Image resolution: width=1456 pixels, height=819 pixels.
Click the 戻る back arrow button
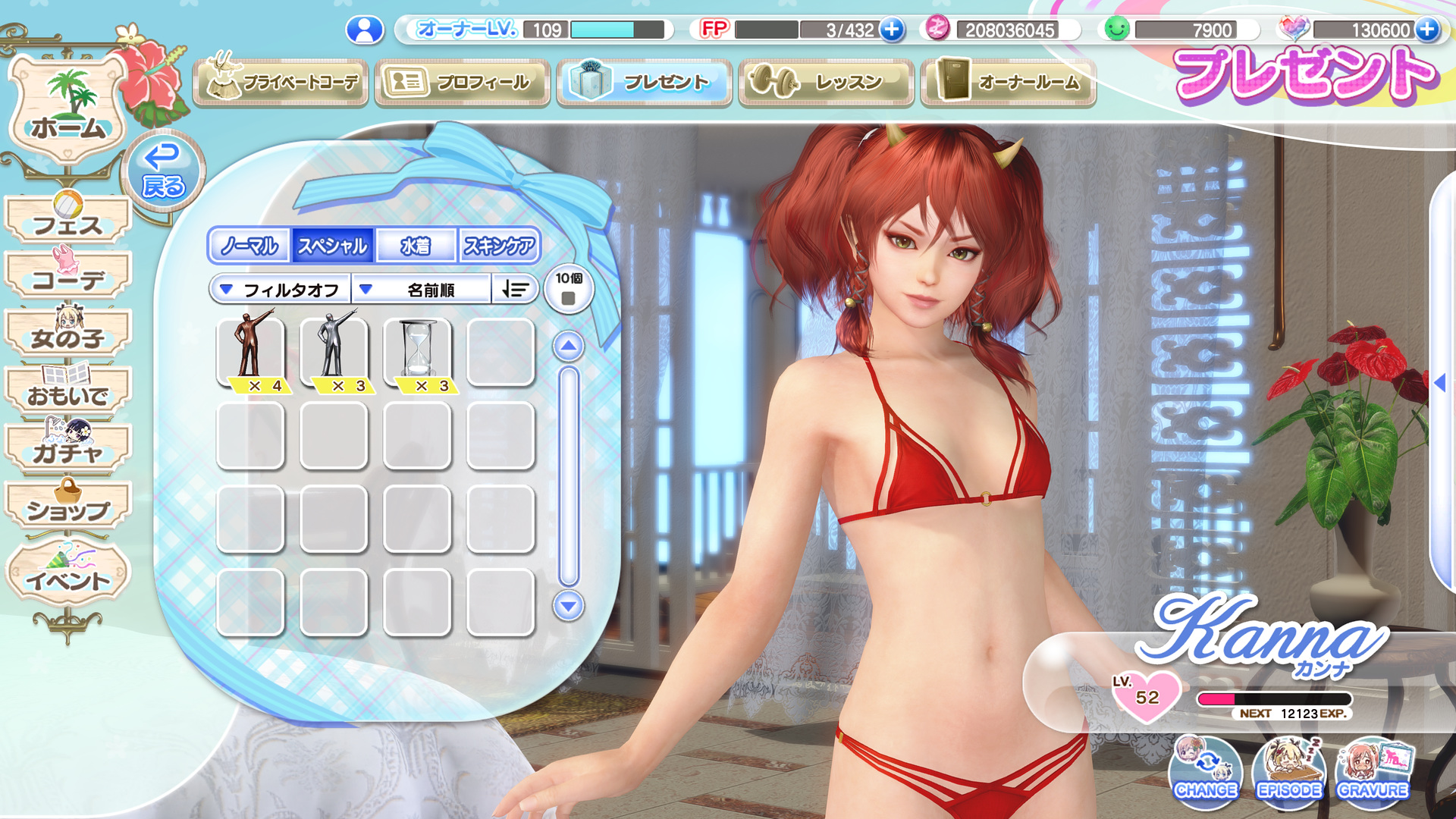click(x=163, y=171)
